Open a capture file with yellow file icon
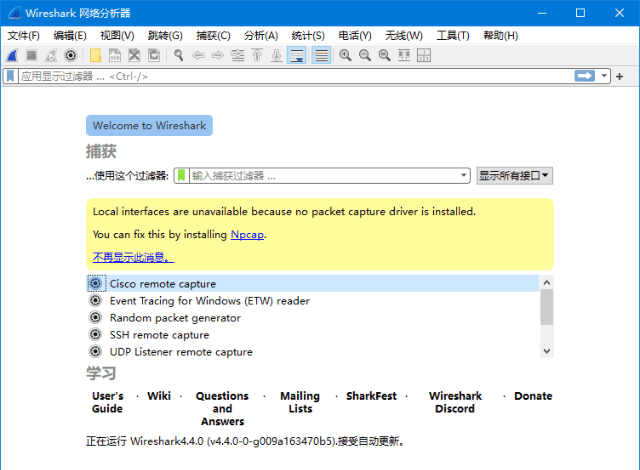This screenshot has height=470, width=640. (96, 55)
